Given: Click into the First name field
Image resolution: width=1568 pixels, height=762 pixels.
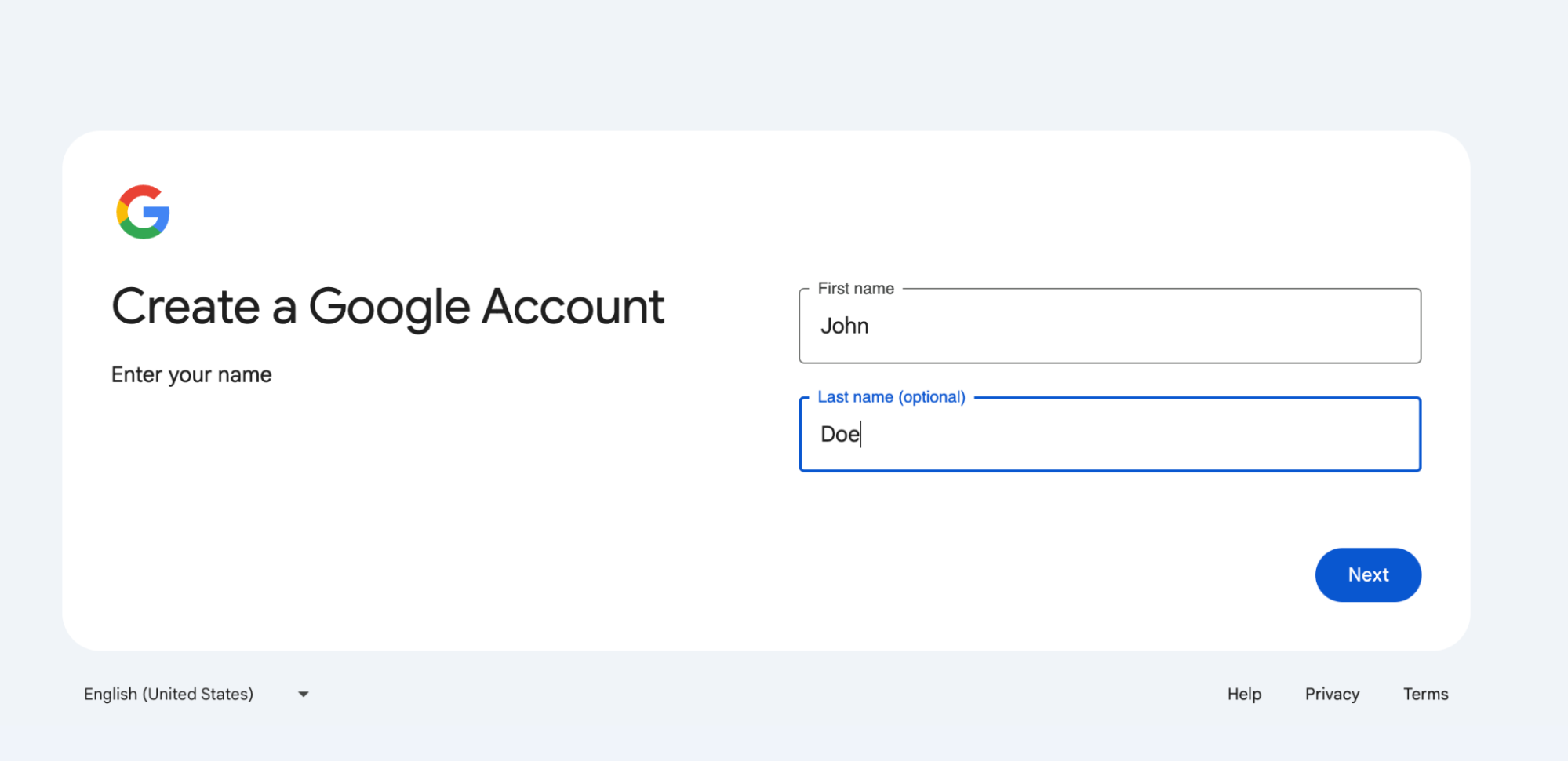Looking at the screenshot, I should 1109,326.
